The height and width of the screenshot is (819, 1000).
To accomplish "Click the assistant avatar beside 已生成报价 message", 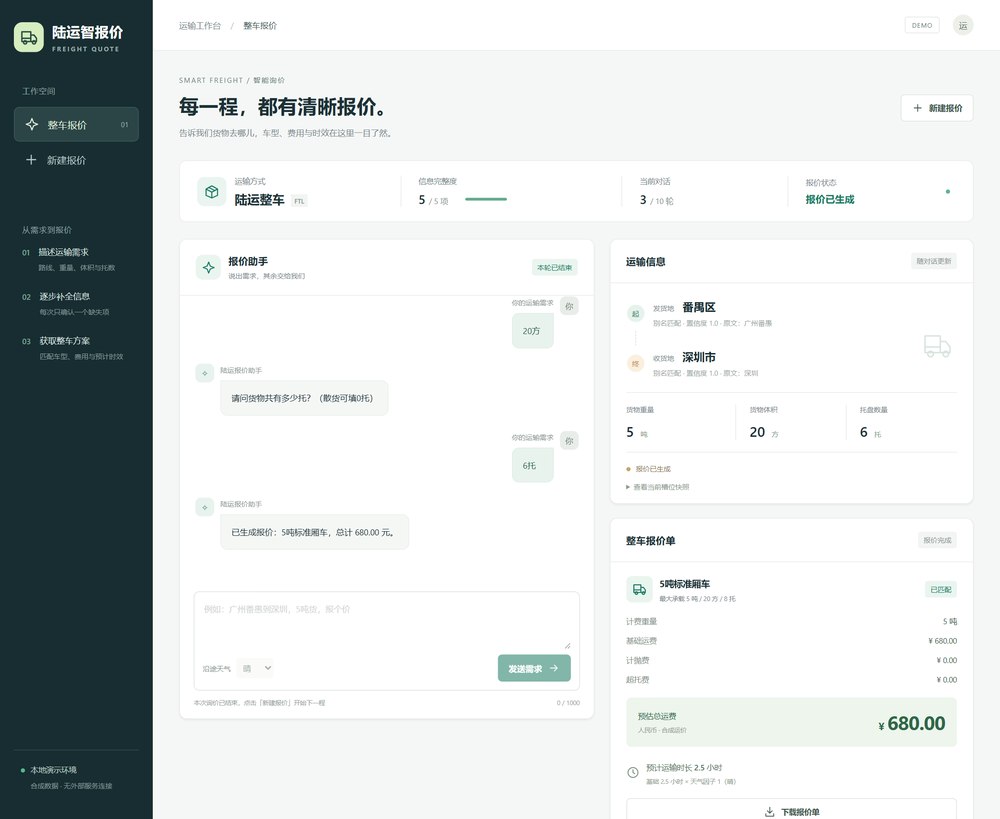I will [205, 507].
